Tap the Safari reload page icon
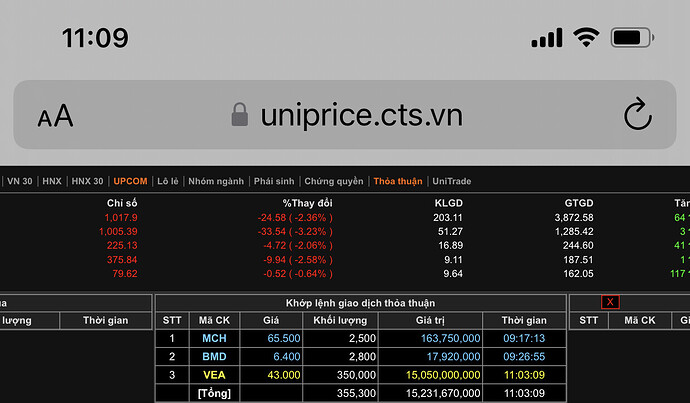 pos(637,115)
